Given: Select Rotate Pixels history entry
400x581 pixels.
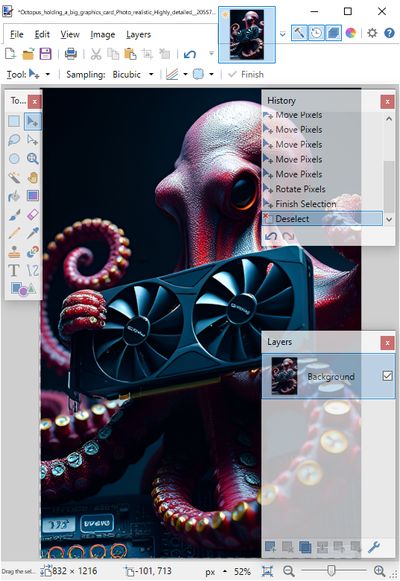Looking at the screenshot, I should coord(322,189).
